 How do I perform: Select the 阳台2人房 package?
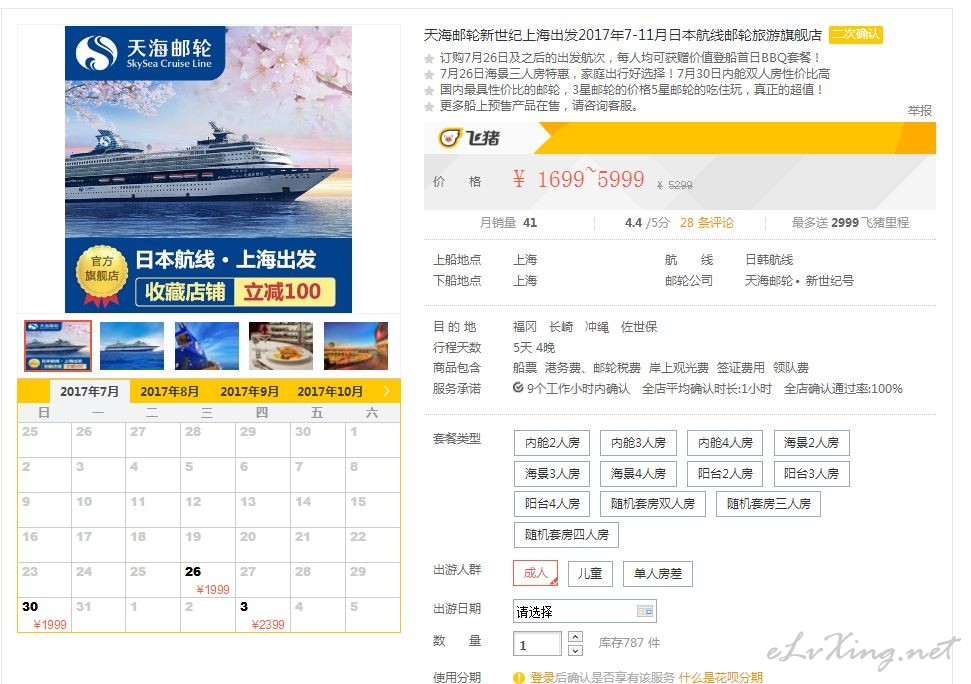click(x=725, y=474)
